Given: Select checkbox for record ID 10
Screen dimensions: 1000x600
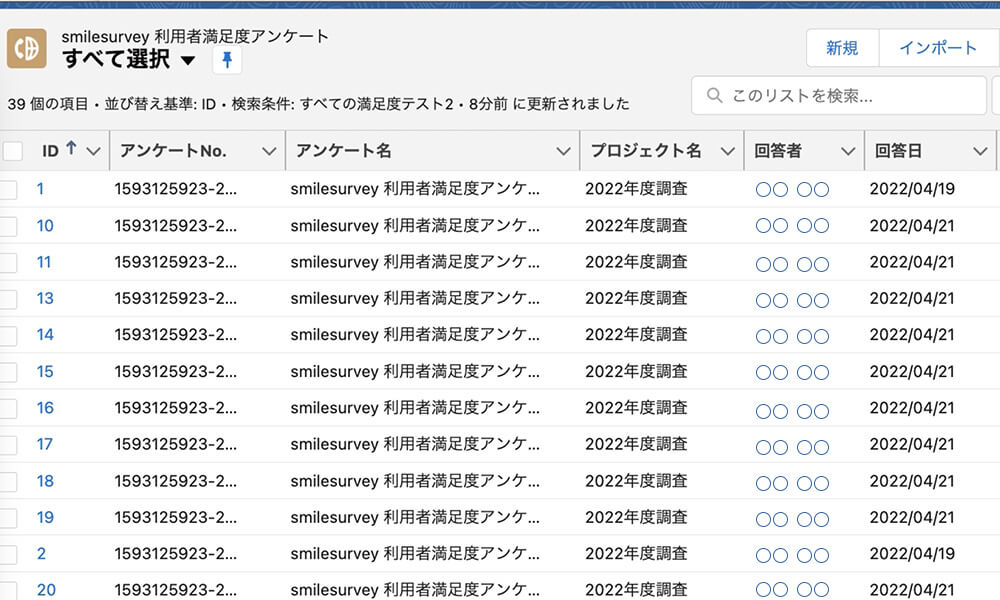Looking at the screenshot, I should pyautogui.click(x=8, y=226).
